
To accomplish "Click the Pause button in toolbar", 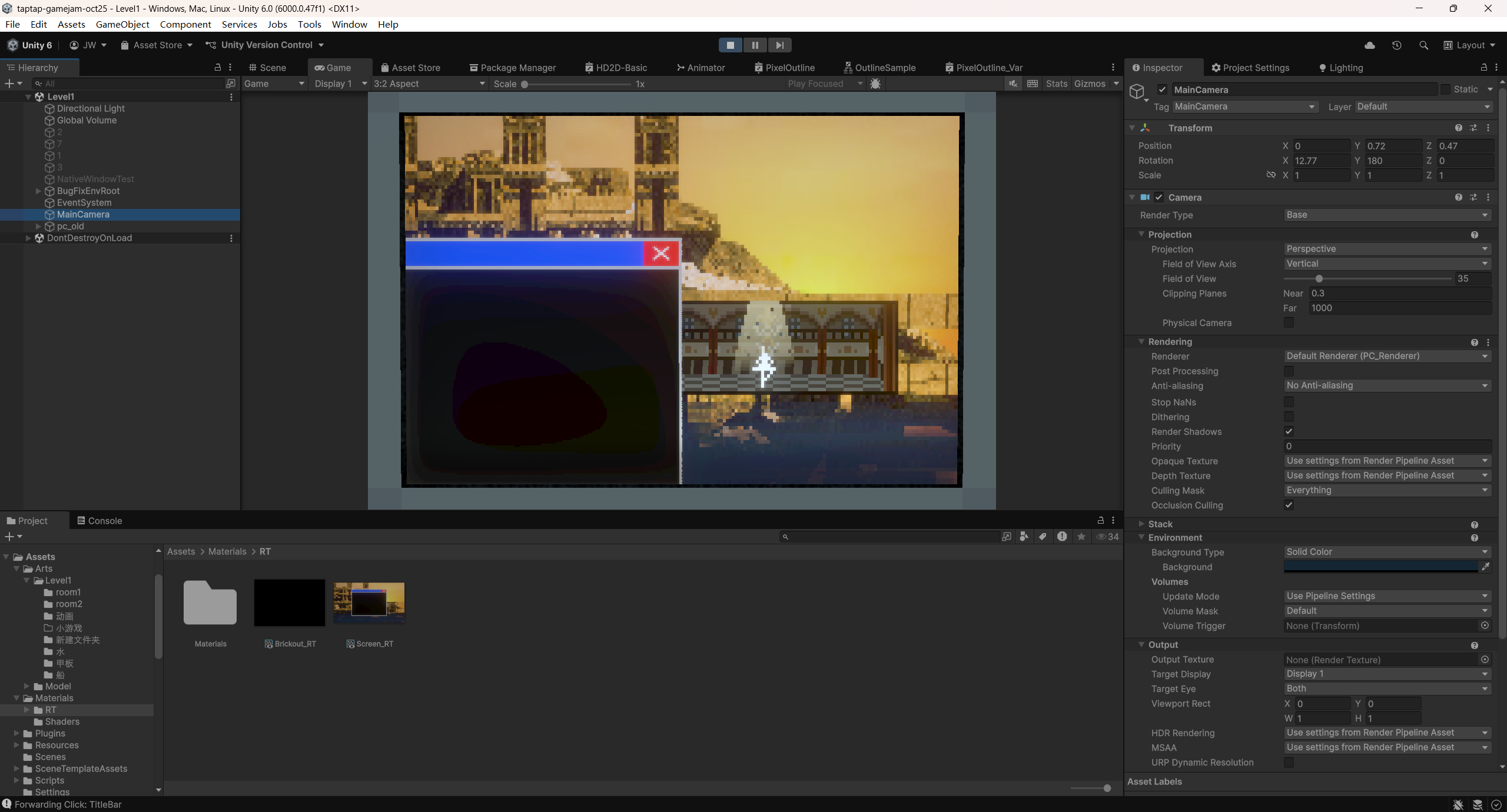I will click(755, 45).
